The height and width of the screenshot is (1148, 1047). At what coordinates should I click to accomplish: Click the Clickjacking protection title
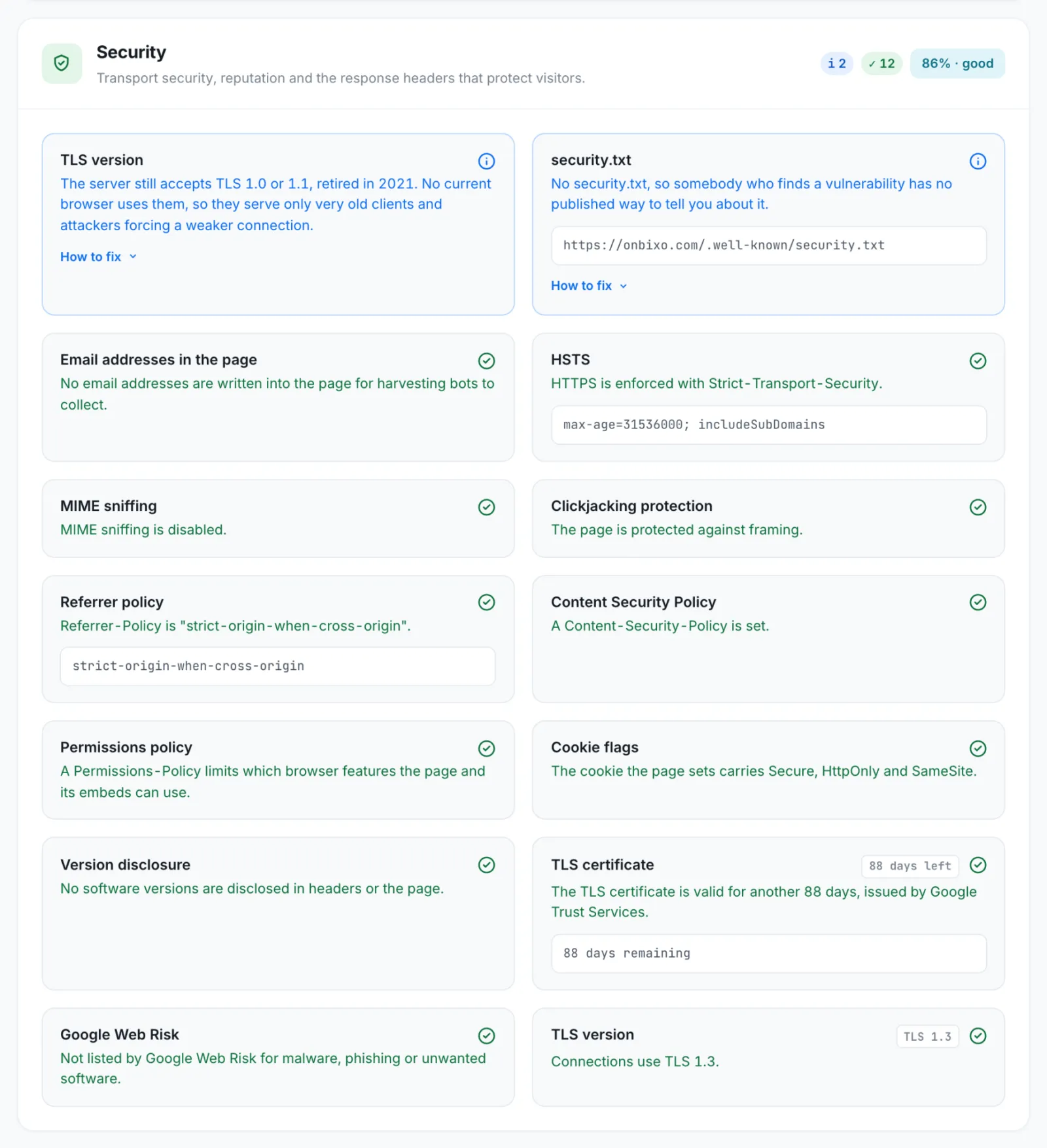click(x=631, y=506)
